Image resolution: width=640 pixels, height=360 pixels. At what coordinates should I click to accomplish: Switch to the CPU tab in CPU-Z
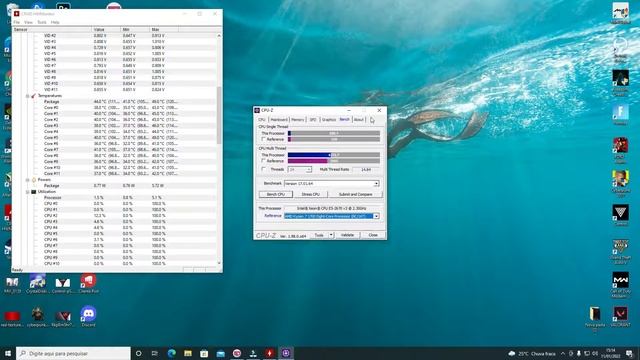[262, 120]
